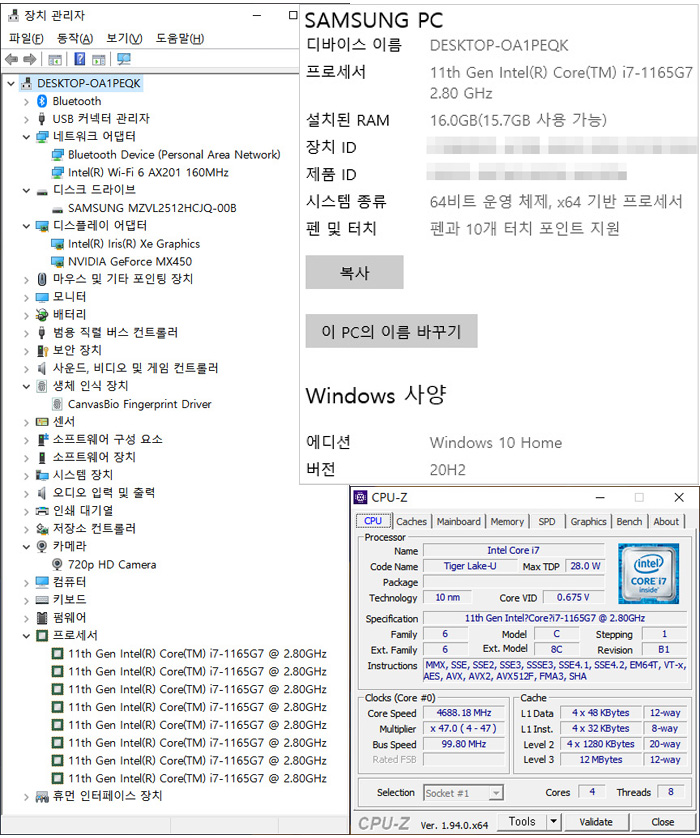Switch to the SPD tab in CPU-Z
The height and width of the screenshot is (838, 700).
[547, 522]
